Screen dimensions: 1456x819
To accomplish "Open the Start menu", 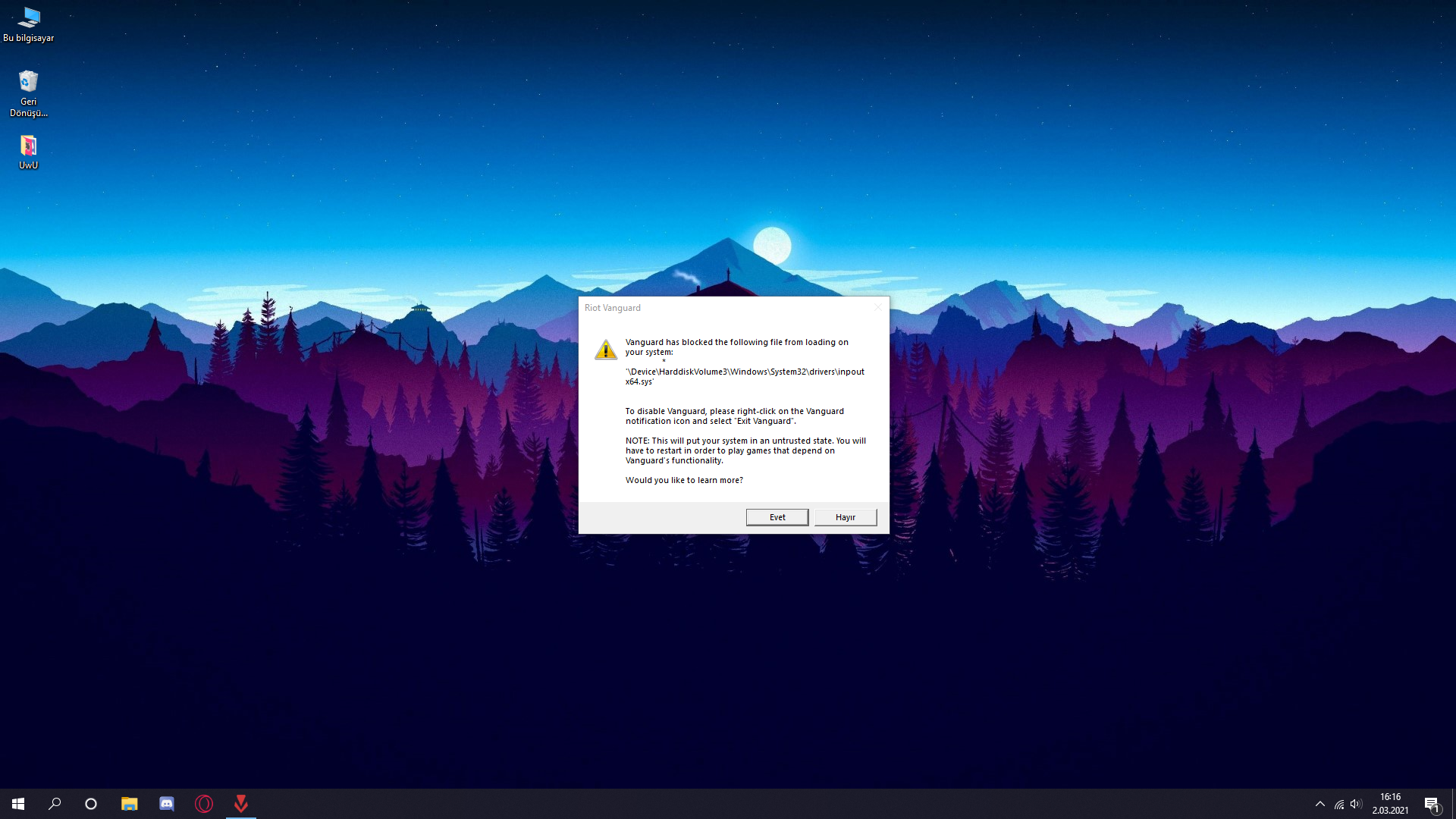I will point(17,803).
